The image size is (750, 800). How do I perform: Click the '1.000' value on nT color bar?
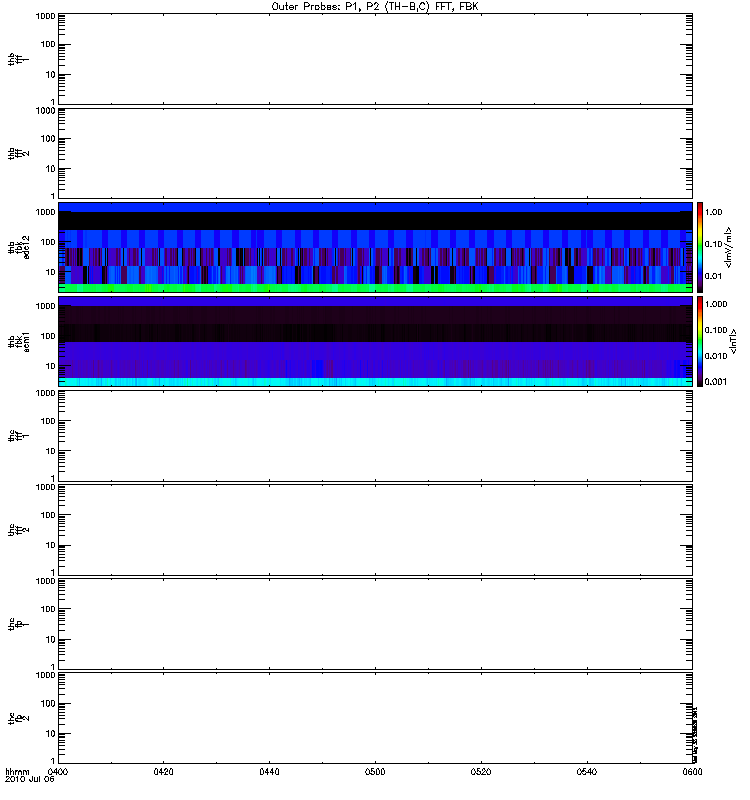pos(716,304)
